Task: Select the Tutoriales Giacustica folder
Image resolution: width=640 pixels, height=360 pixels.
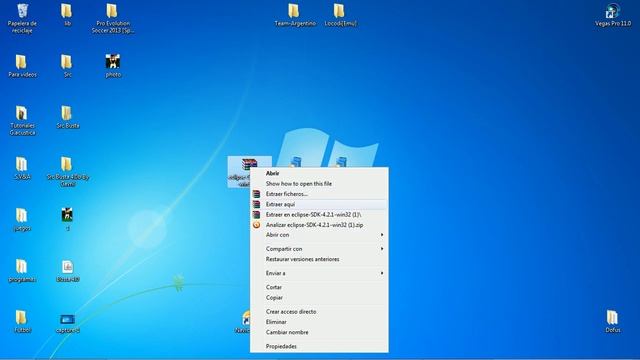Action: [22, 121]
